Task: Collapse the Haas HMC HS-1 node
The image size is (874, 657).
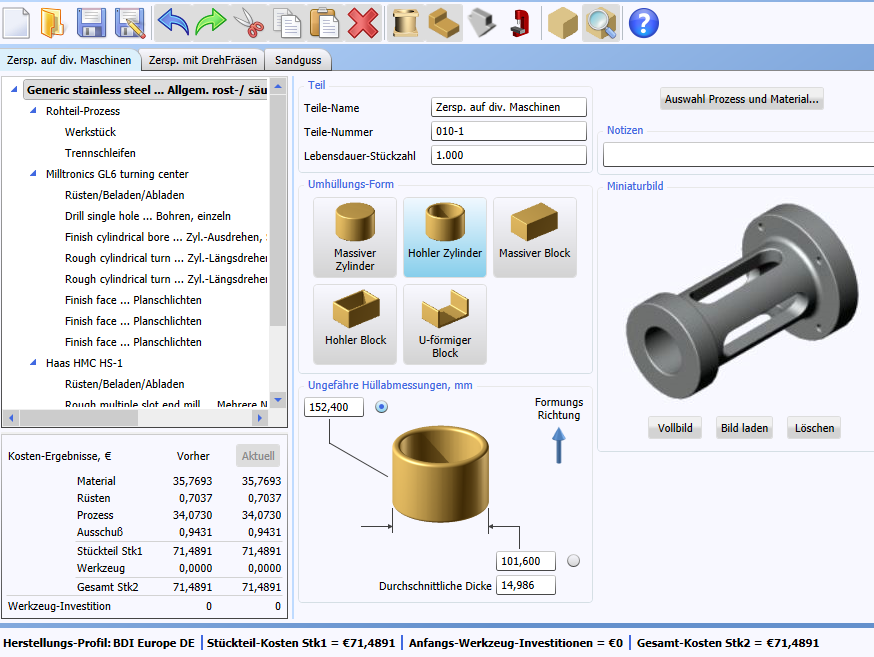Action: click(x=33, y=363)
